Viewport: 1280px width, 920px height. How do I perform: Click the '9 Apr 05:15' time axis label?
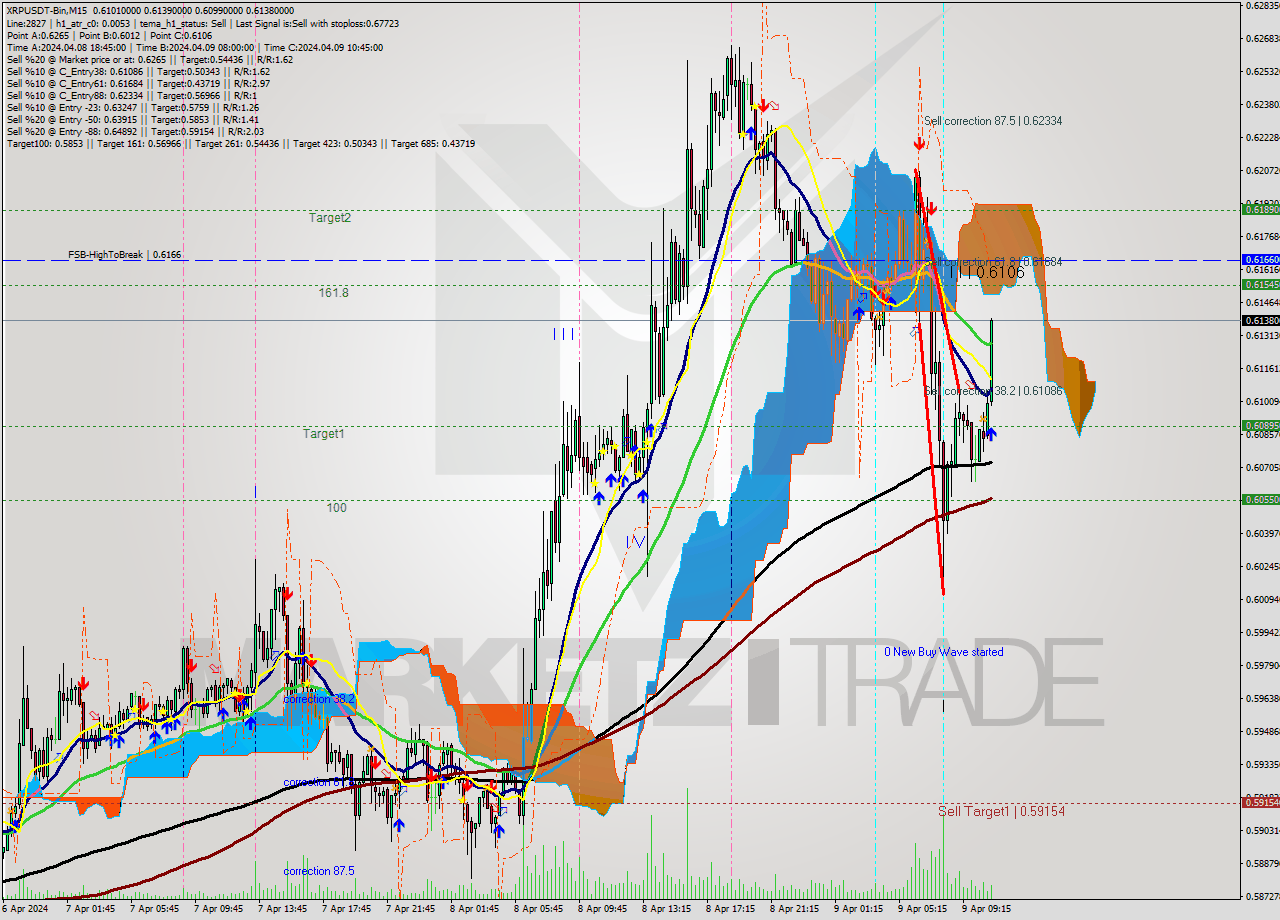click(921, 909)
